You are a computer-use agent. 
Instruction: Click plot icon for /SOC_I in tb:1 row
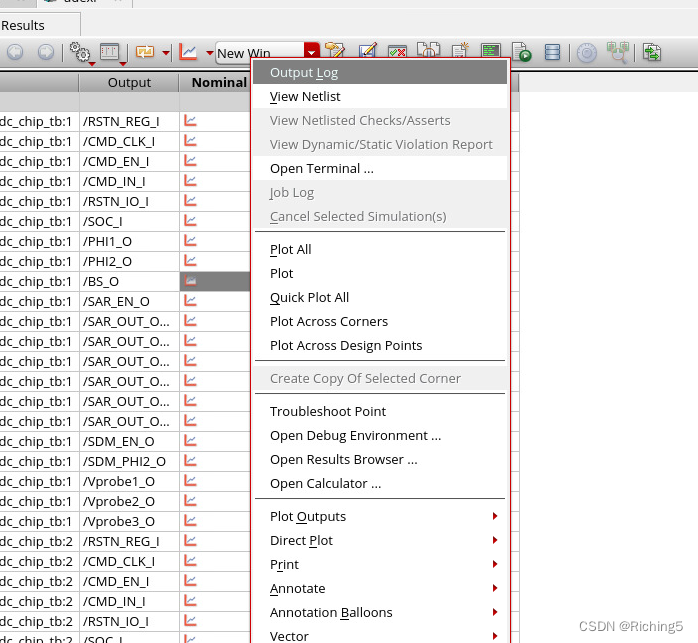click(x=191, y=220)
